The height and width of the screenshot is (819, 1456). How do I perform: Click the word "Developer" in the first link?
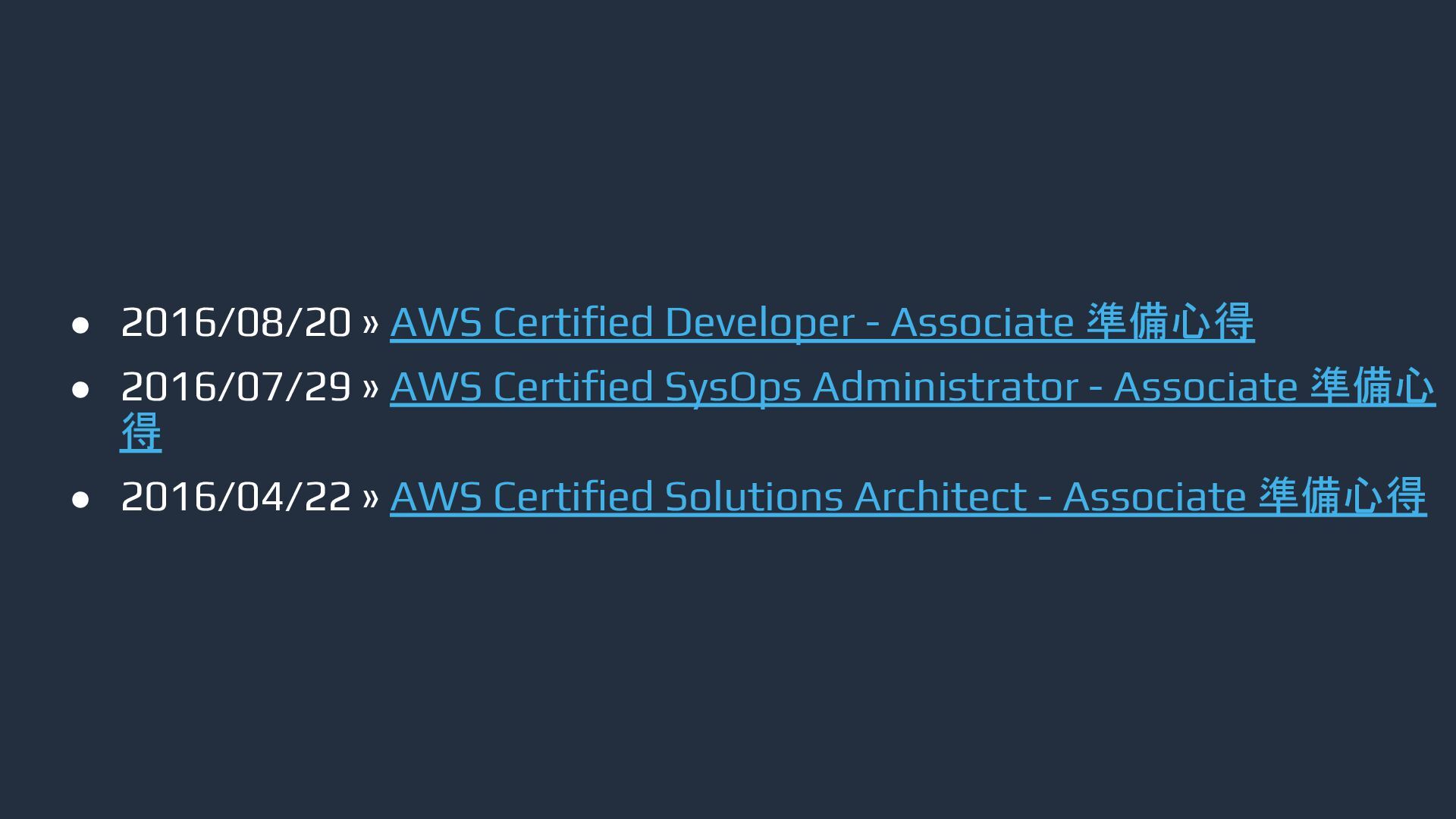coord(759,322)
